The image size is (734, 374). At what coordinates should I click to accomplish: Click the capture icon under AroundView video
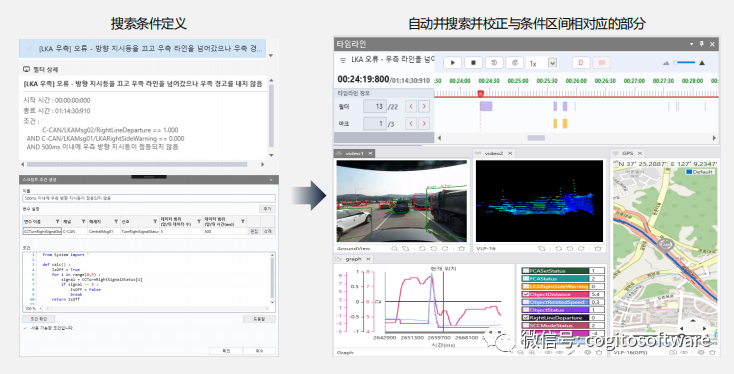coord(406,249)
